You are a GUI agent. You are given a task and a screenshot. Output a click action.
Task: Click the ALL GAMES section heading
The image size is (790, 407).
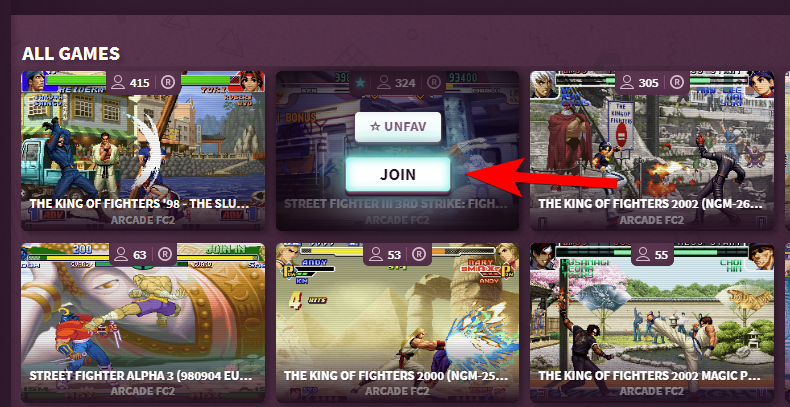(x=71, y=53)
